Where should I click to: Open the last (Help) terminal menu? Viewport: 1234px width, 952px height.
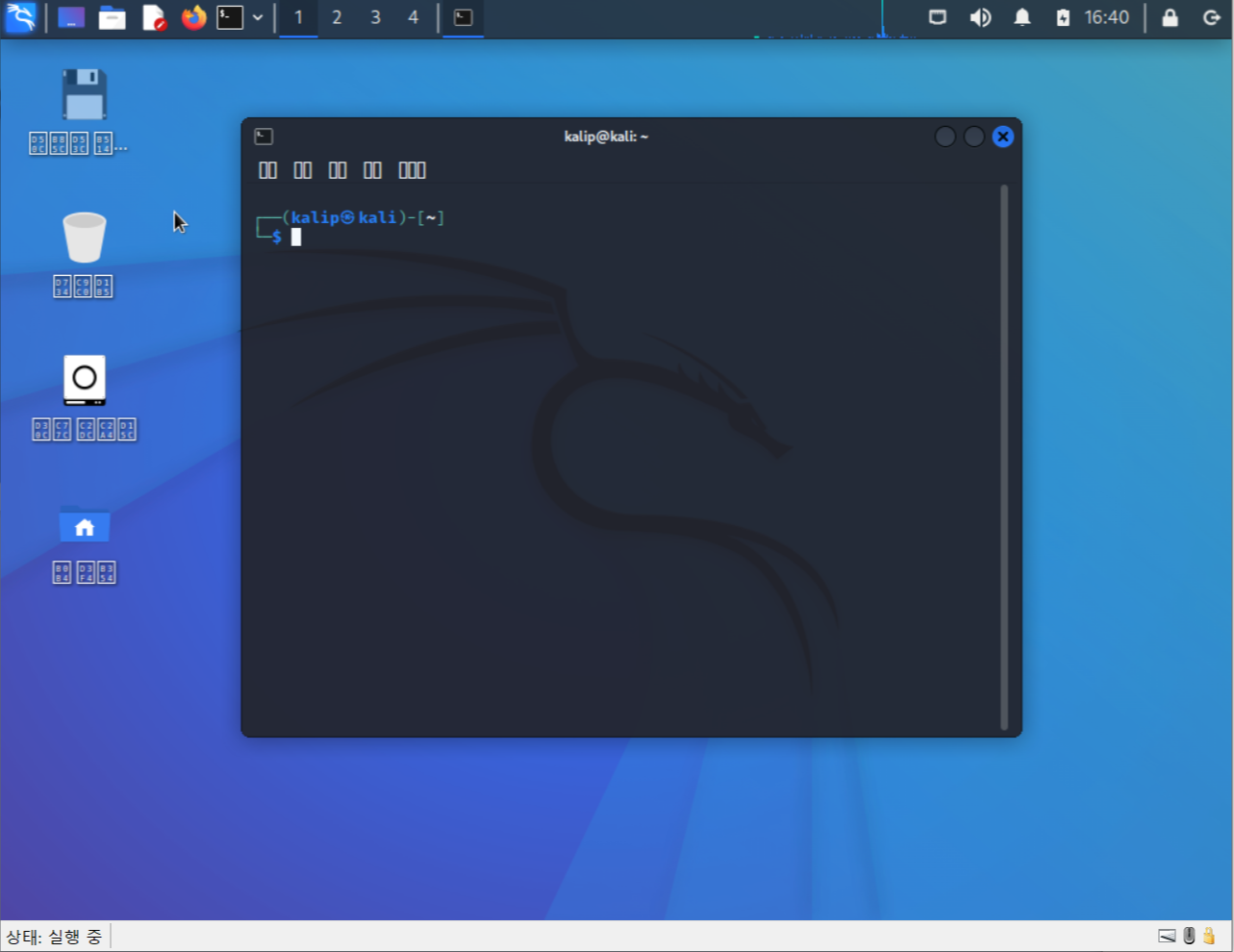pos(413,170)
